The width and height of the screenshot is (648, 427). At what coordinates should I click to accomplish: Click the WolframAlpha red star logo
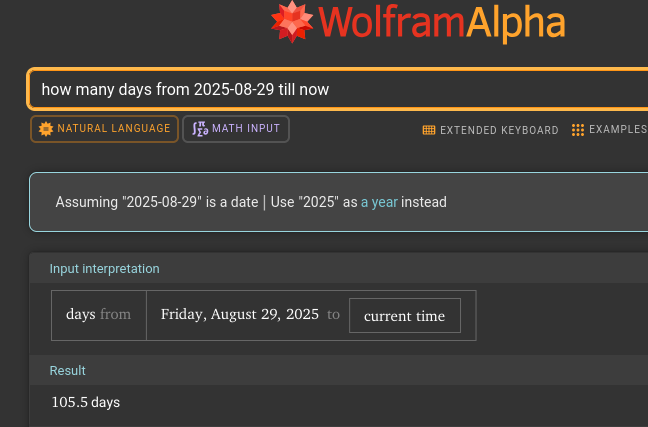pos(293,22)
